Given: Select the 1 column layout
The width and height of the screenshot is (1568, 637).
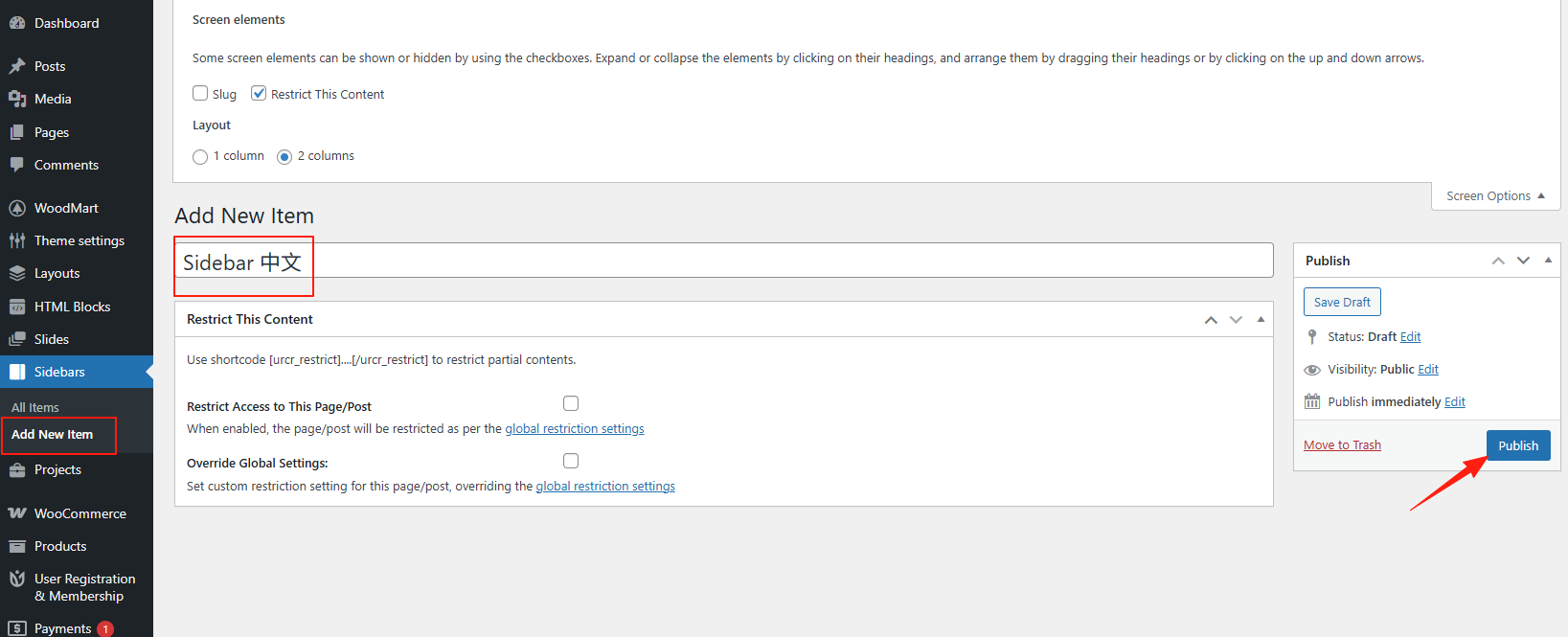Looking at the screenshot, I should click(200, 157).
